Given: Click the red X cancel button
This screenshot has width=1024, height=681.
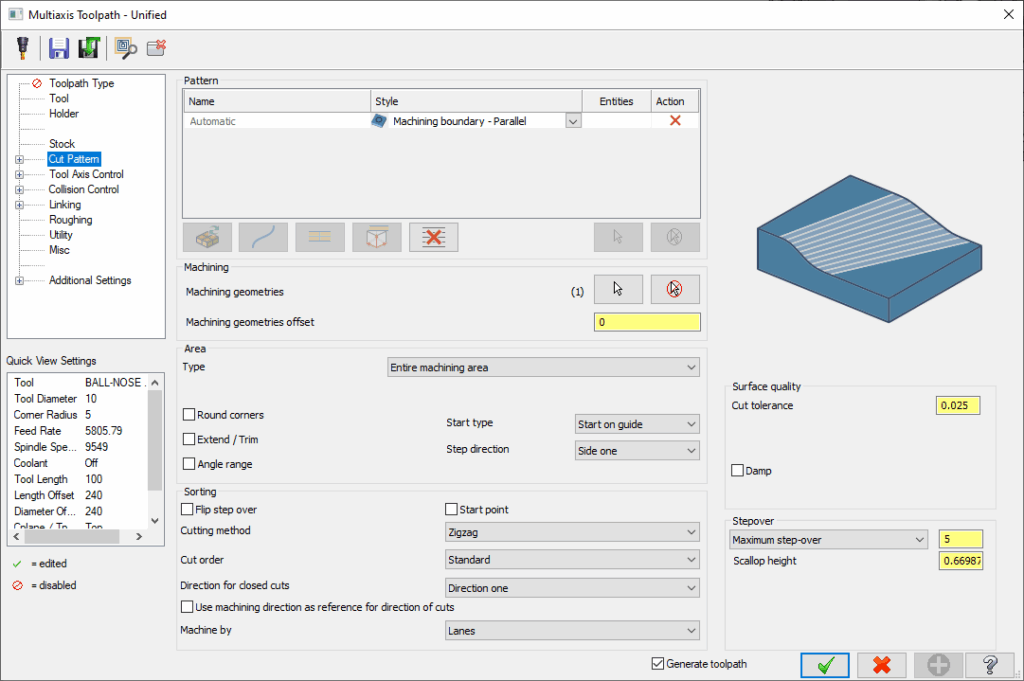Looking at the screenshot, I should click(882, 665).
